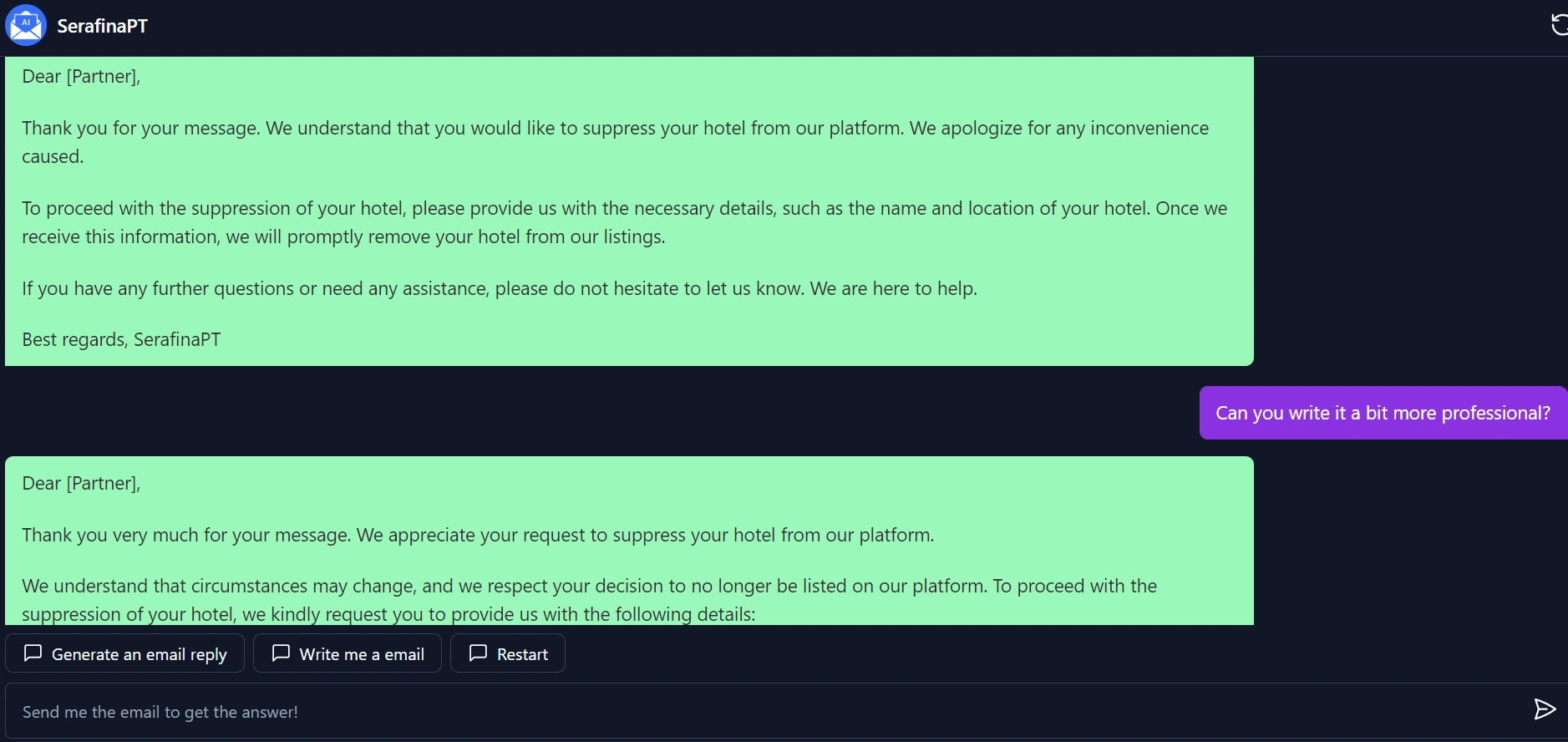Select the purple "Can you write it" message
1568x742 pixels.
[x=1383, y=413]
